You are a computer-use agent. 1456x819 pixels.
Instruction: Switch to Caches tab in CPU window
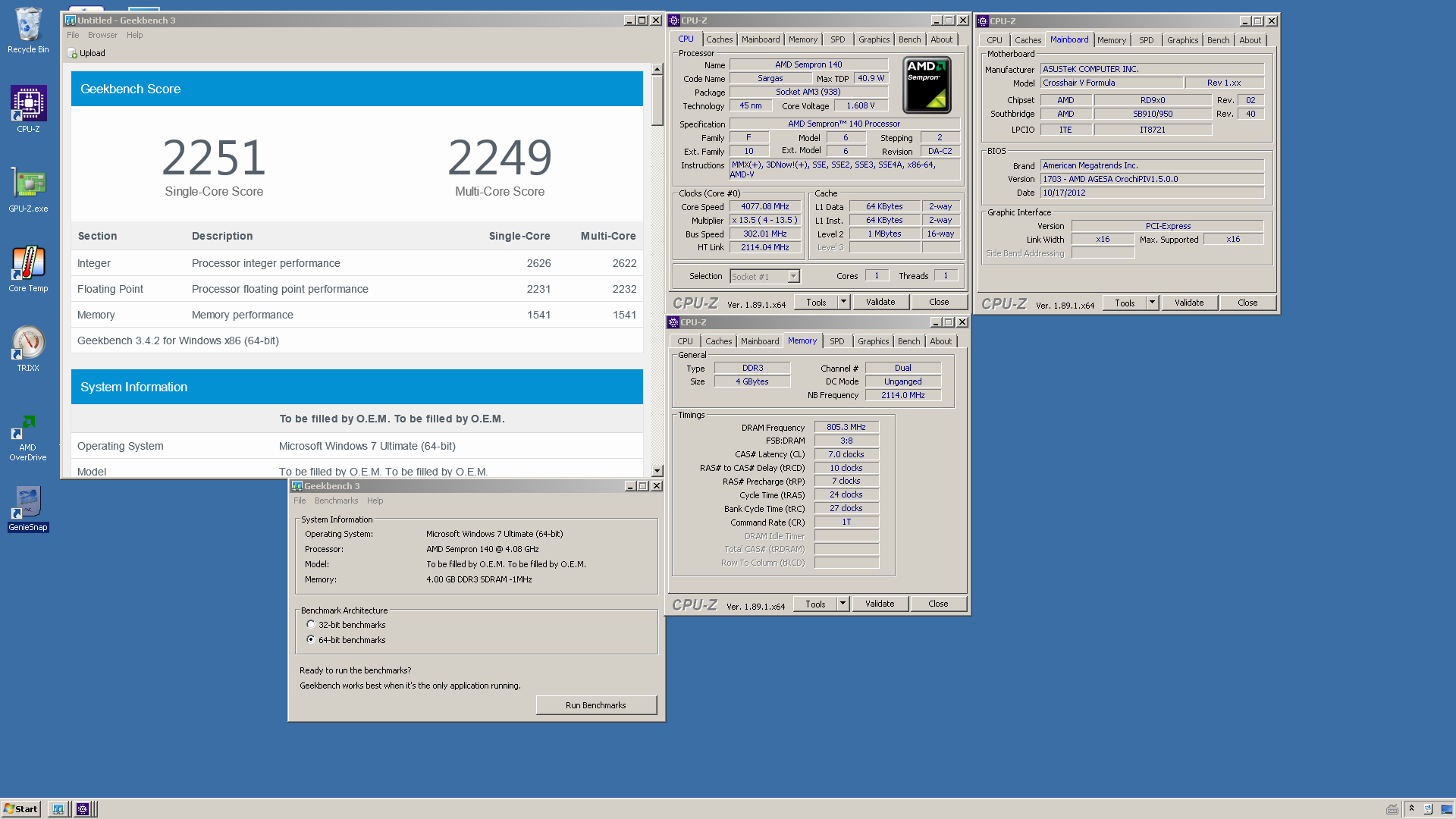coord(720,39)
